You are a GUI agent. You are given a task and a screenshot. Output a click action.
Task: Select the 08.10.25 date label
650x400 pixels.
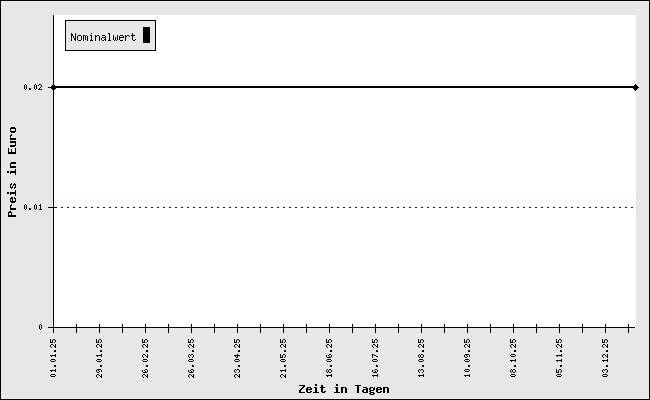514,357
